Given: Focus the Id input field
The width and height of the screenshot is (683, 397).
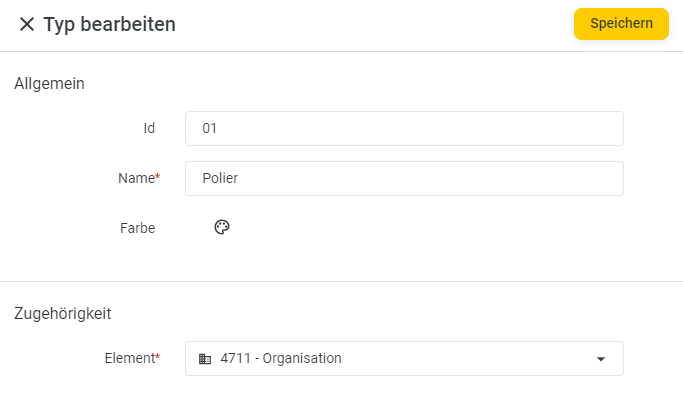Looking at the screenshot, I should (404, 129).
